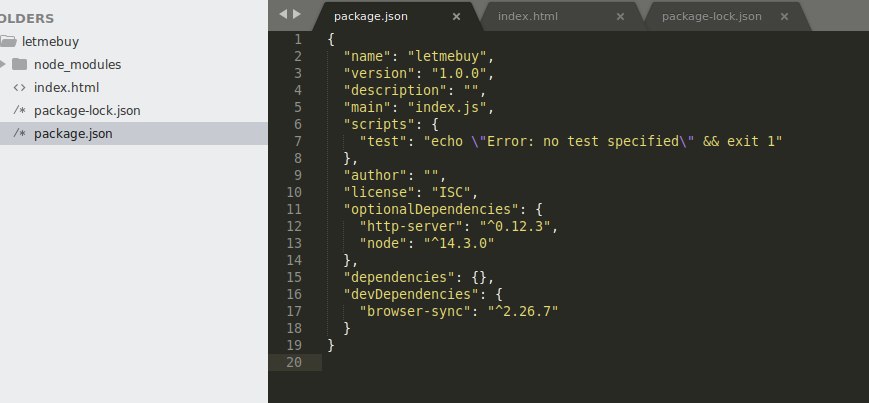Click the "dependencies" key on line 15

pos(400,277)
